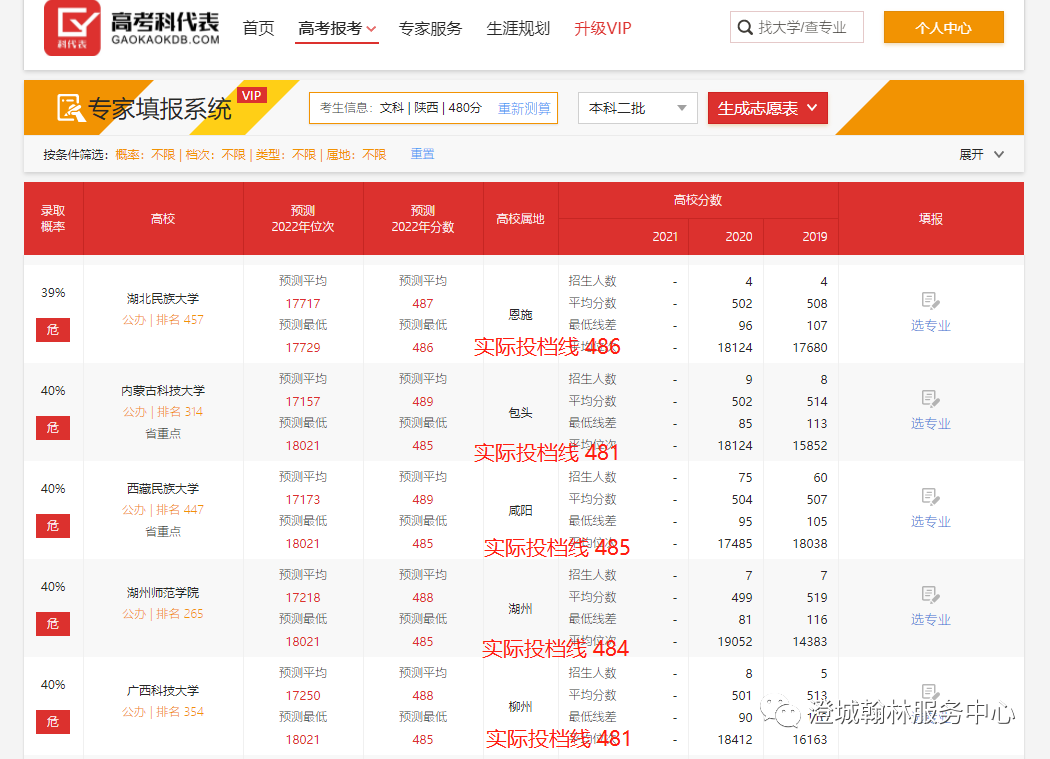Click 恩施 location cell
This screenshot has width=1050, height=759.
(x=520, y=314)
